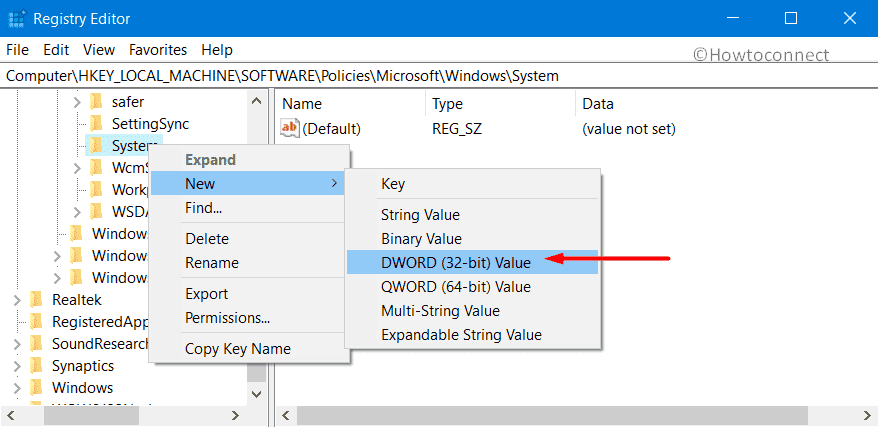Select String Value in the submenu
878x427 pixels.
click(x=473, y=215)
